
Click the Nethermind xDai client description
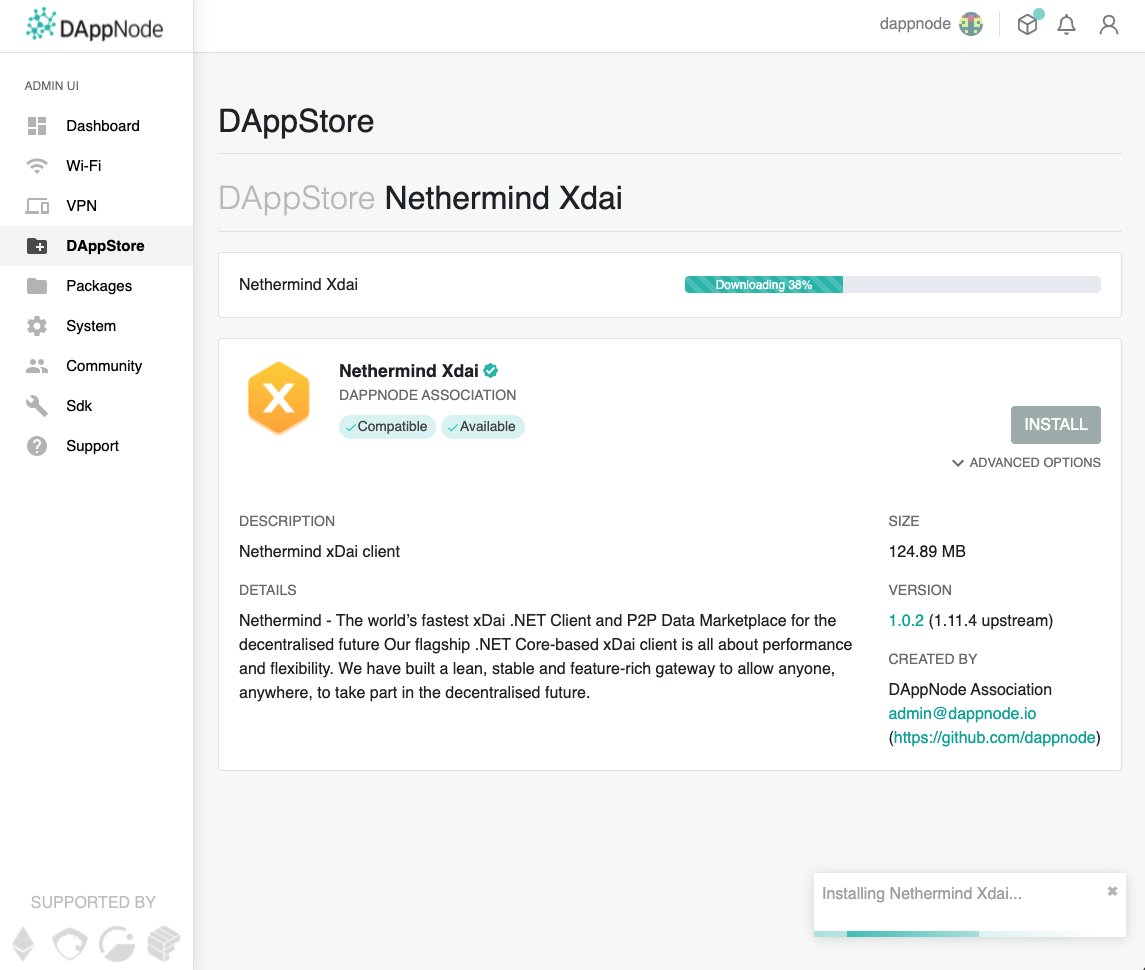319,551
